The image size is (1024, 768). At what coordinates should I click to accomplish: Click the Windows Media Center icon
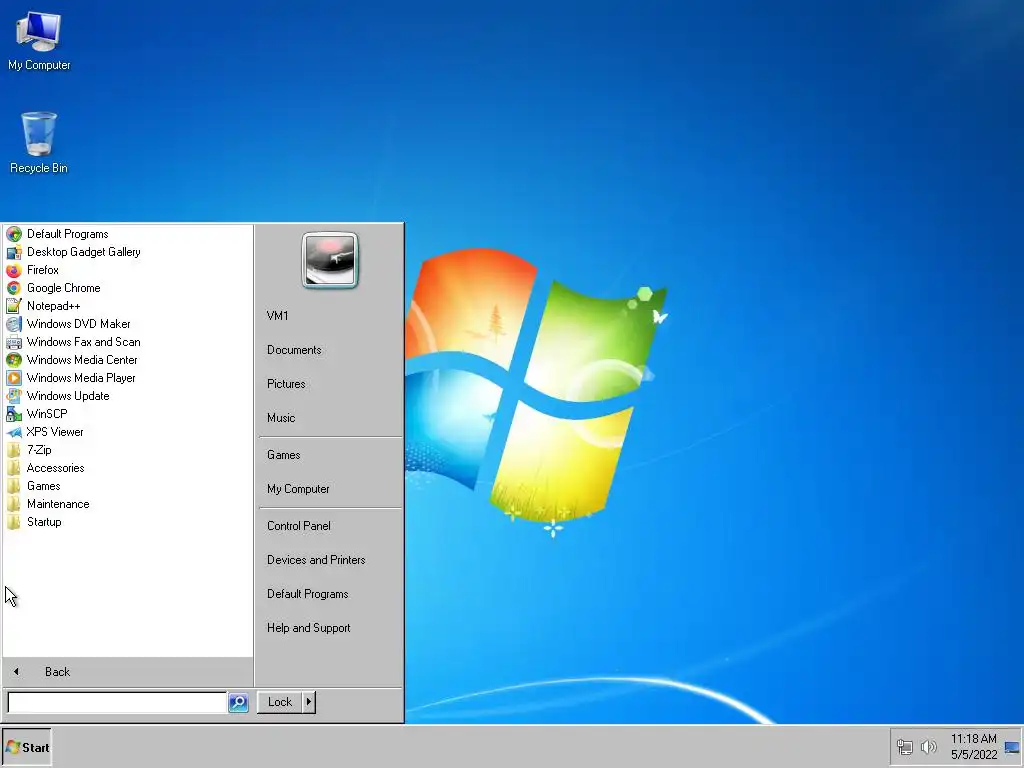pos(14,360)
